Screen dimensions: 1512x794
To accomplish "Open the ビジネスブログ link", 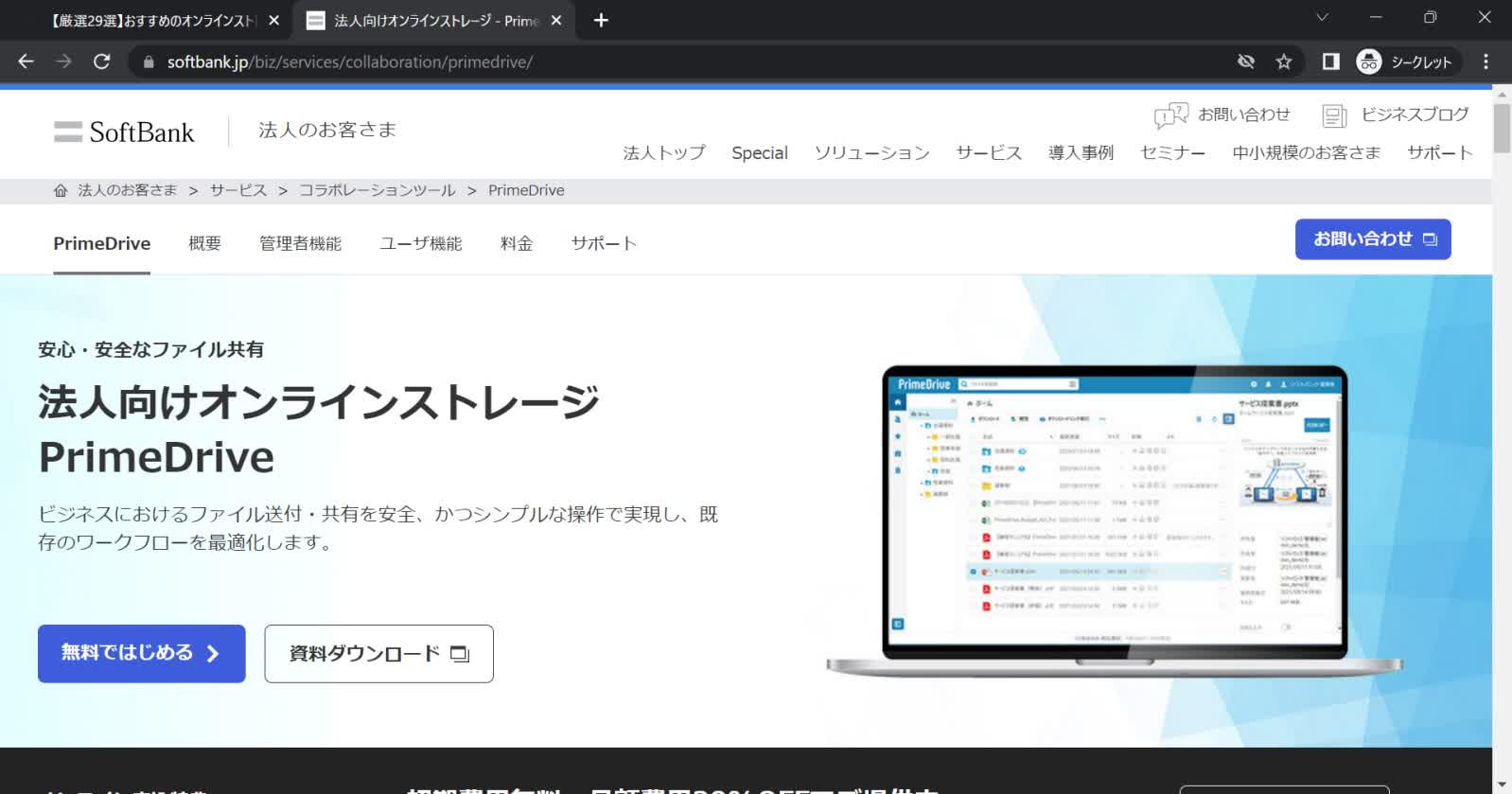I will [x=1415, y=115].
